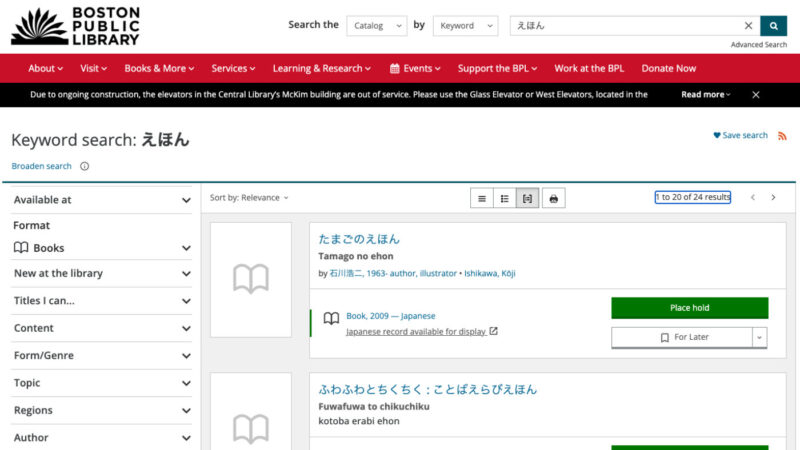The width and height of the screenshot is (800, 450).
Task: Open the Sort by Relevance dropdown
Action: coord(249,198)
